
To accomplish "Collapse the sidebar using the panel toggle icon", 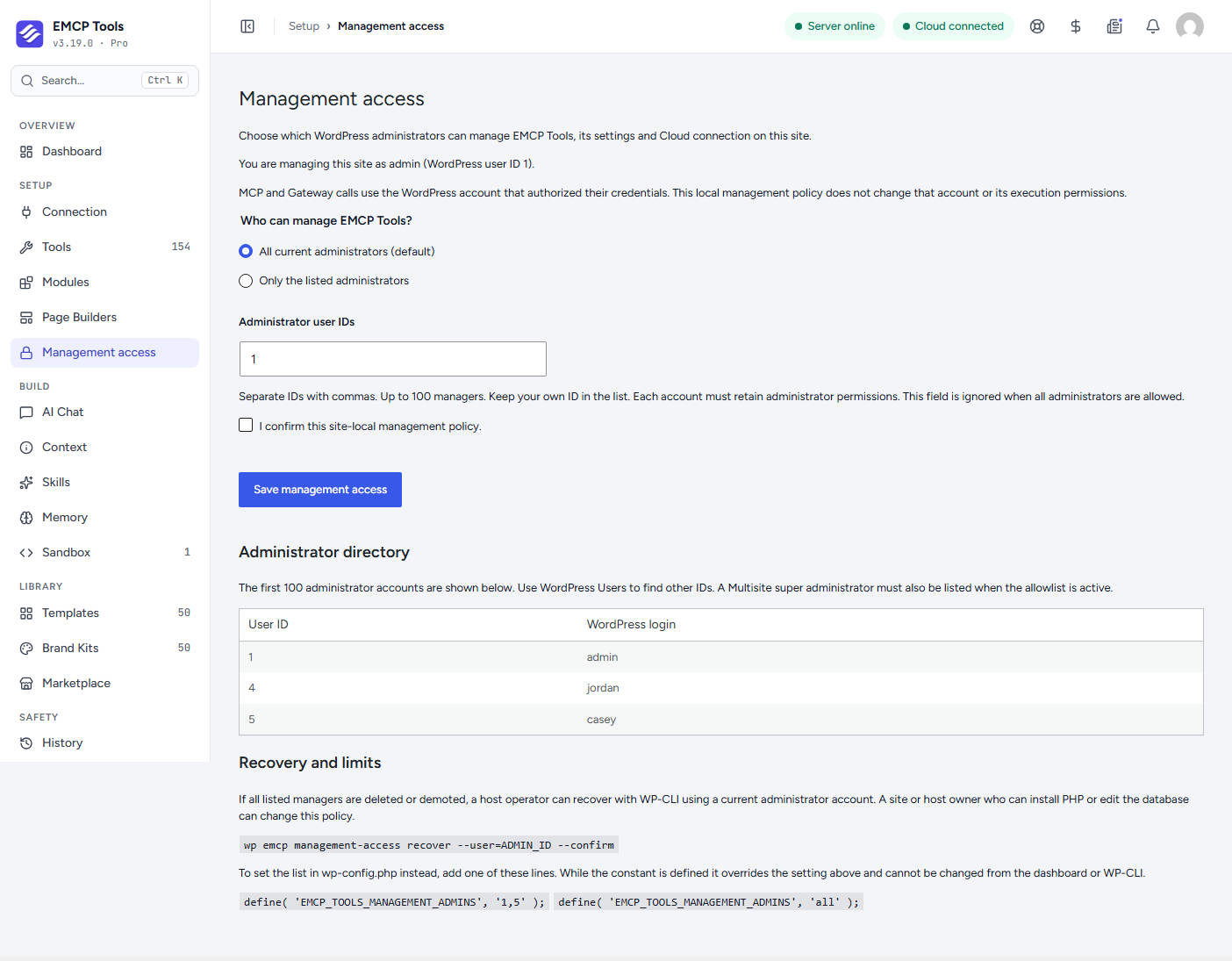I will pyautogui.click(x=247, y=26).
